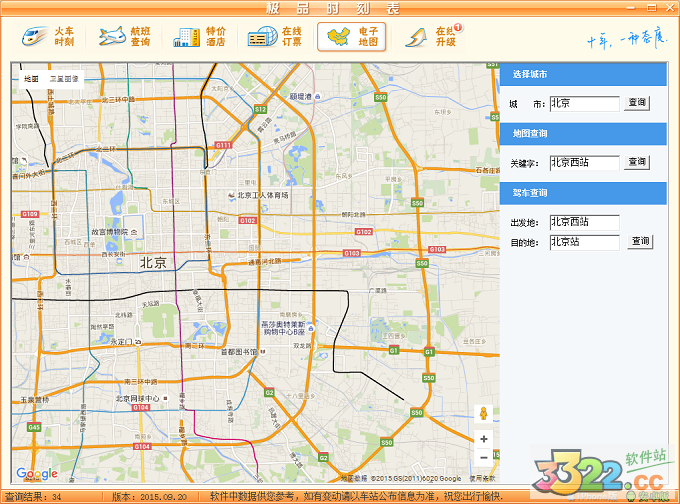This screenshot has height=504, width=680.
Task: Click the G45 highway shield
Action: tap(34, 427)
